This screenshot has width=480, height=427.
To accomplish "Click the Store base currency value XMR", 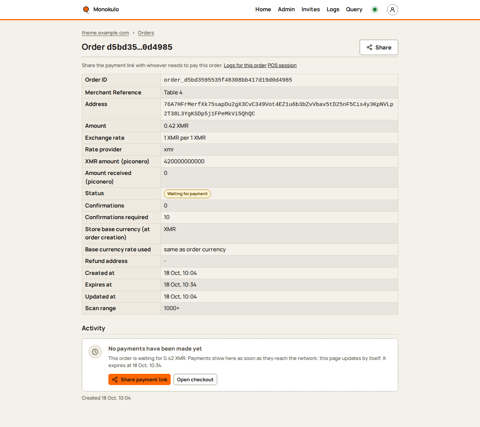I will point(170,229).
